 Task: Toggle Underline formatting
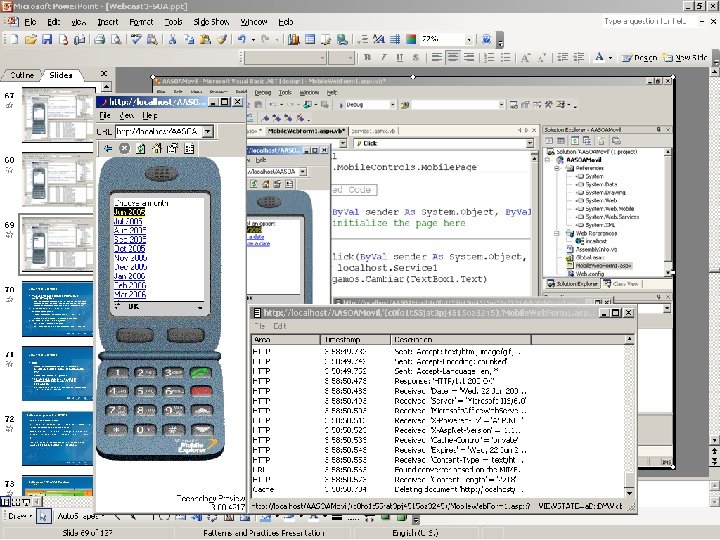pyautogui.click(x=399, y=57)
